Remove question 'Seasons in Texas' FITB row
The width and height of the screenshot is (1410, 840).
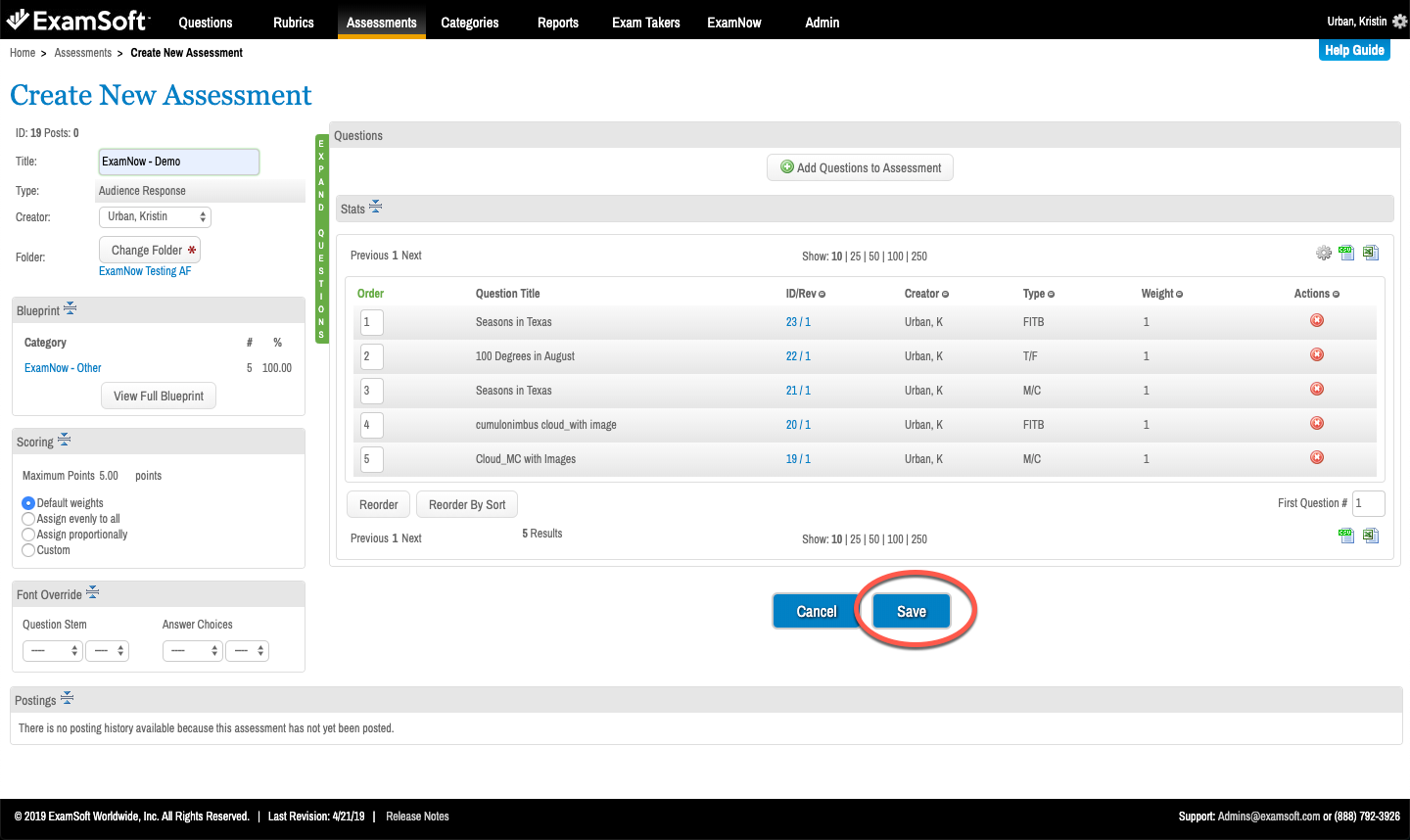click(x=1317, y=320)
